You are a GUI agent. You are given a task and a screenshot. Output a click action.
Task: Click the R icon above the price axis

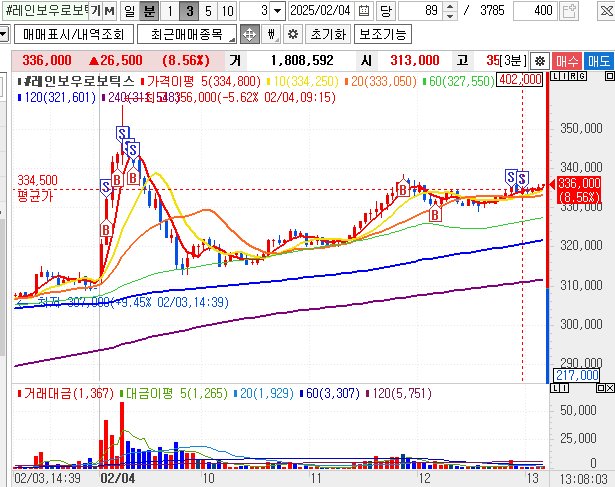(573, 76)
